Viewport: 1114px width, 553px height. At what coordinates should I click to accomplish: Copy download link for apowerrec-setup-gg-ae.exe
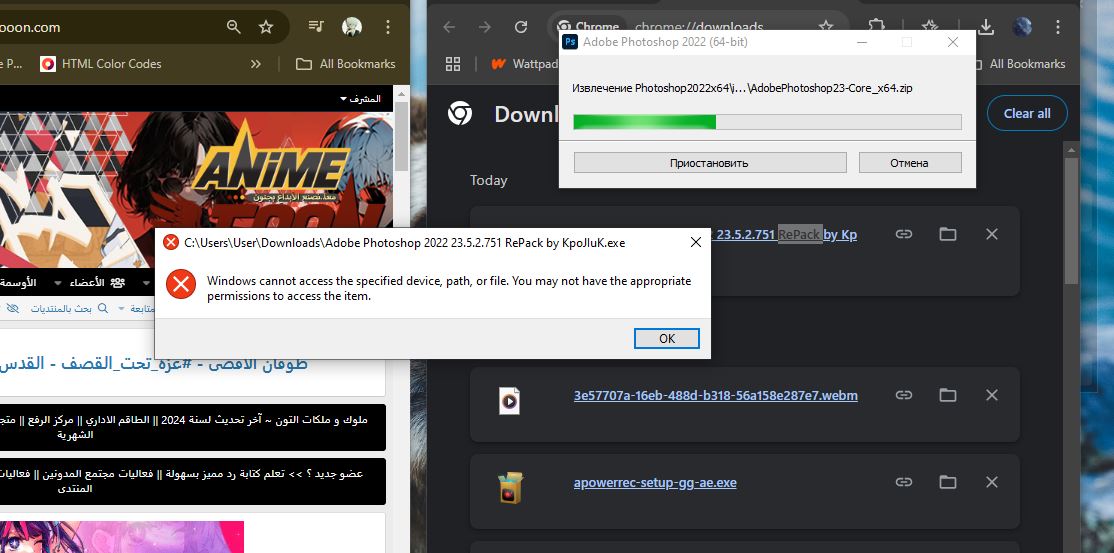904,482
